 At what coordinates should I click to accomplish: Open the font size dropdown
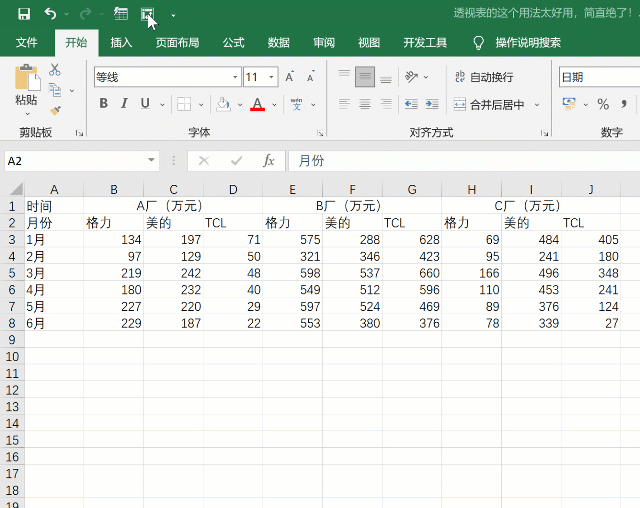(271, 77)
